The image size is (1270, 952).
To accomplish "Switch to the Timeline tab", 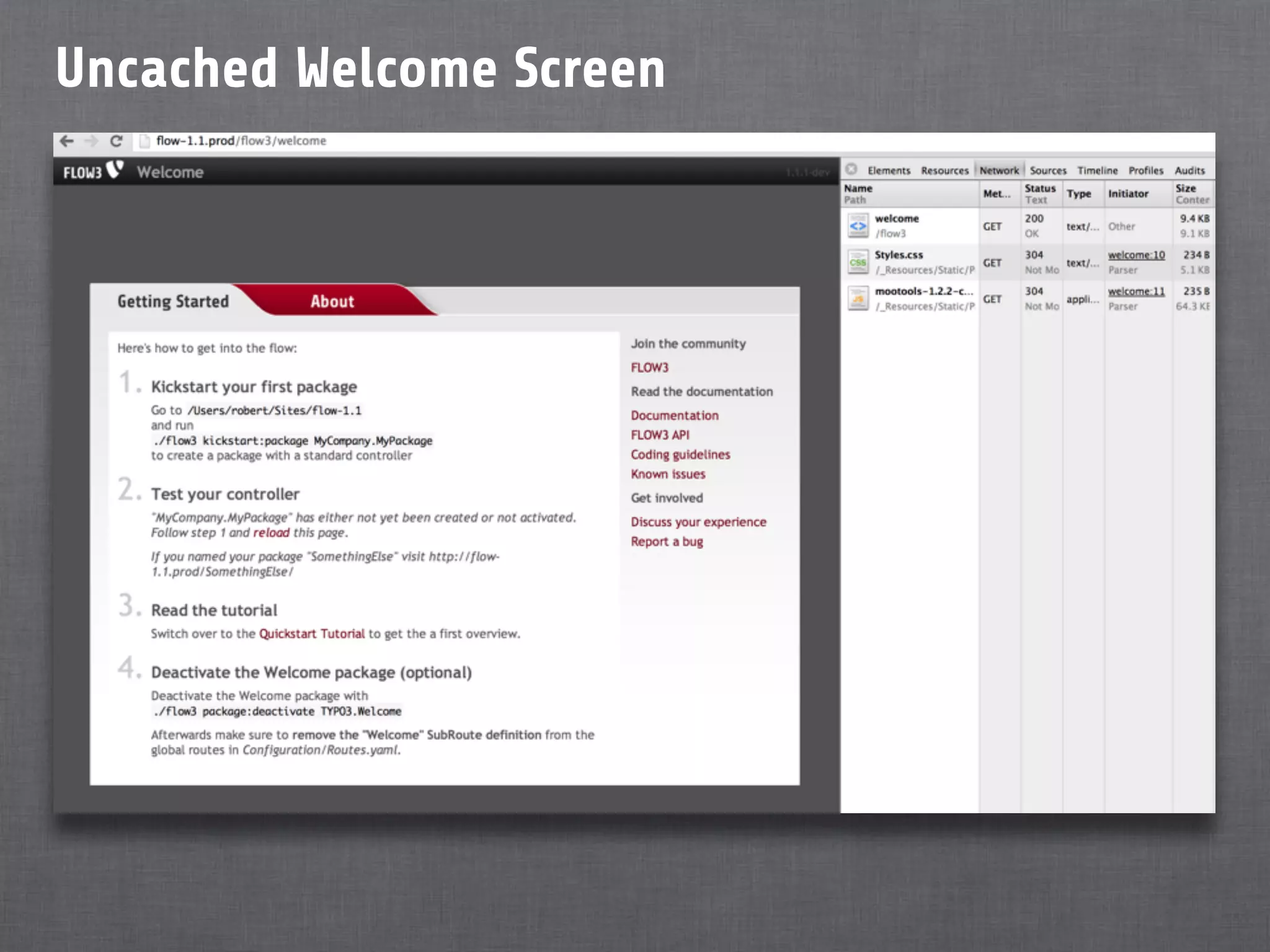I will [x=1097, y=170].
